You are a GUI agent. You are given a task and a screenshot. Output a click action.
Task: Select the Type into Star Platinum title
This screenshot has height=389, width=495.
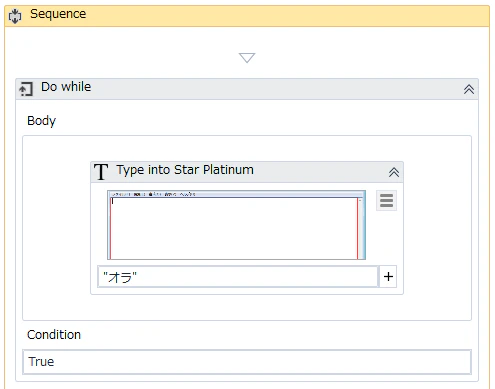tap(185, 170)
